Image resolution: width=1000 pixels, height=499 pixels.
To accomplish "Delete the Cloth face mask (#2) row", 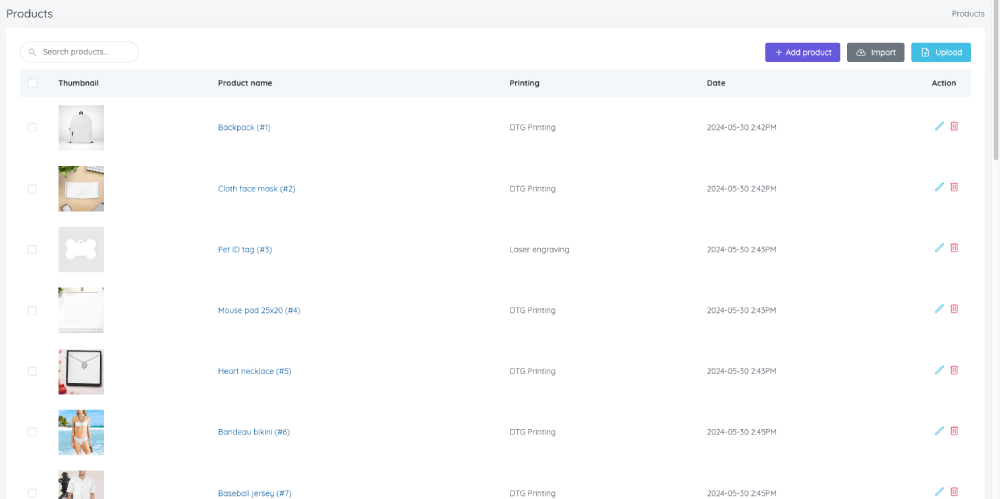I will [x=954, y=187].
